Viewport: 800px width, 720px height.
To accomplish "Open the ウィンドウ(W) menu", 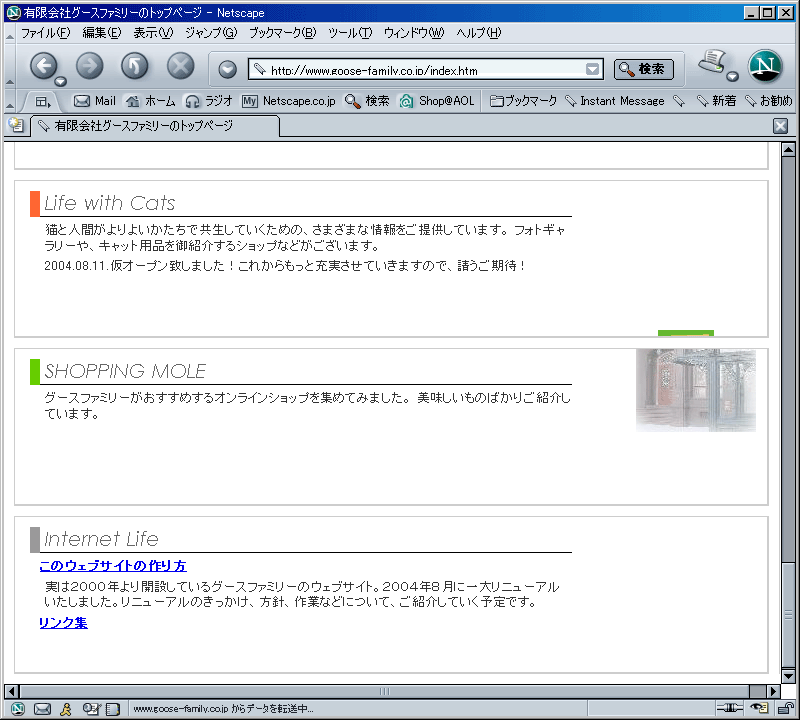I will click(x=414, y=33).
